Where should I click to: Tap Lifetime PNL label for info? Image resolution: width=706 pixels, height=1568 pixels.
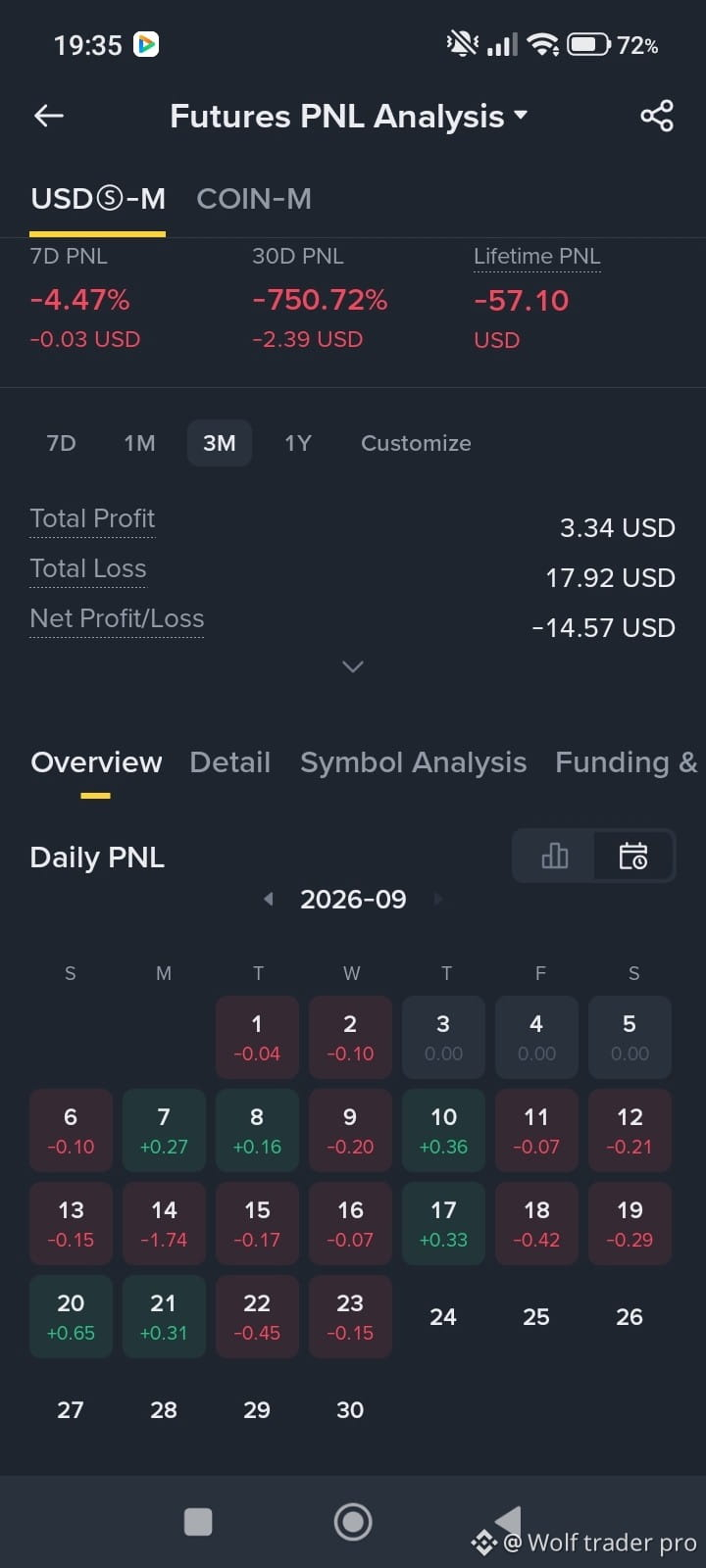pyautogui.click(x=536, y=256)
